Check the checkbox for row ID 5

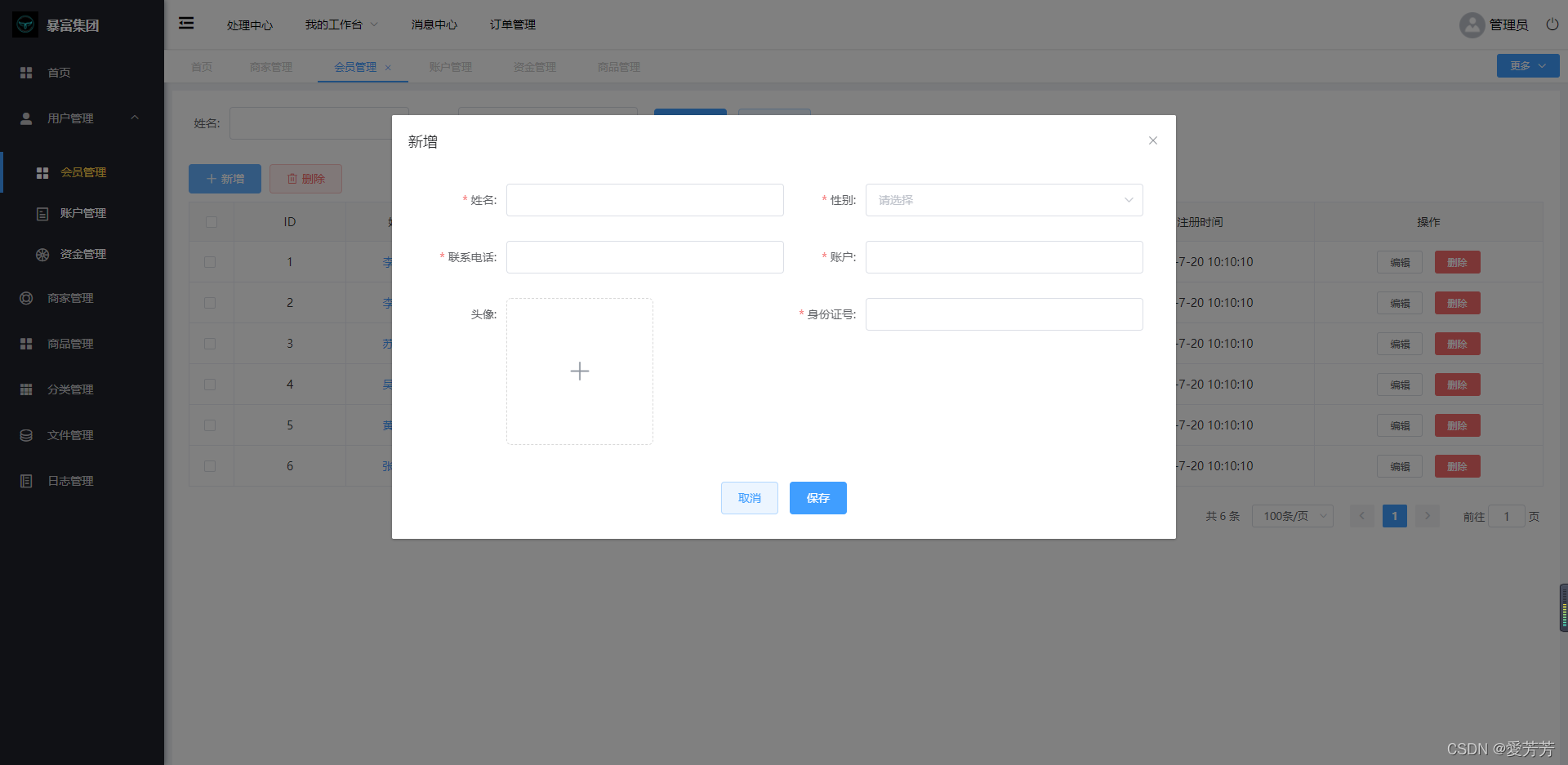(210, 425)
